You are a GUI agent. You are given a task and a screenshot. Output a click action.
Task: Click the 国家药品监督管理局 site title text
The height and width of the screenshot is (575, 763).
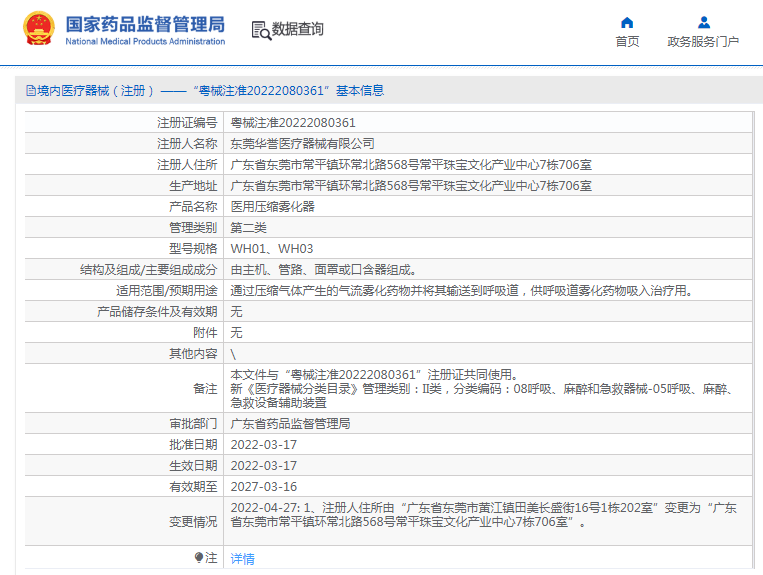click(145, 24)
